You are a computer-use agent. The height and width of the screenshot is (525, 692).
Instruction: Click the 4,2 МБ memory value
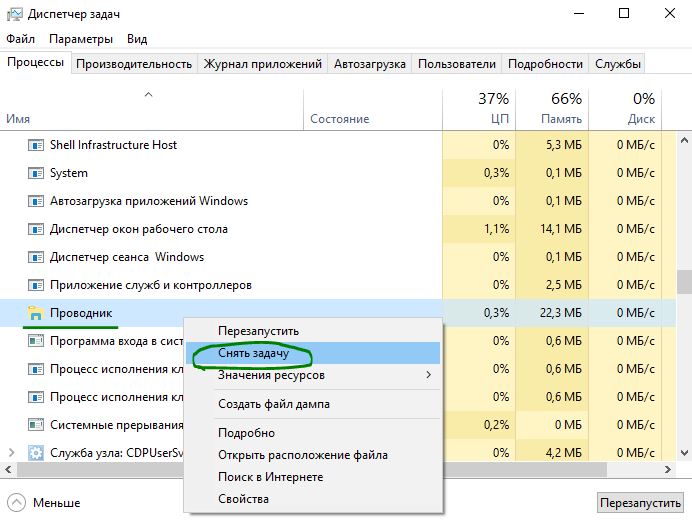click(x=564, y=453)
